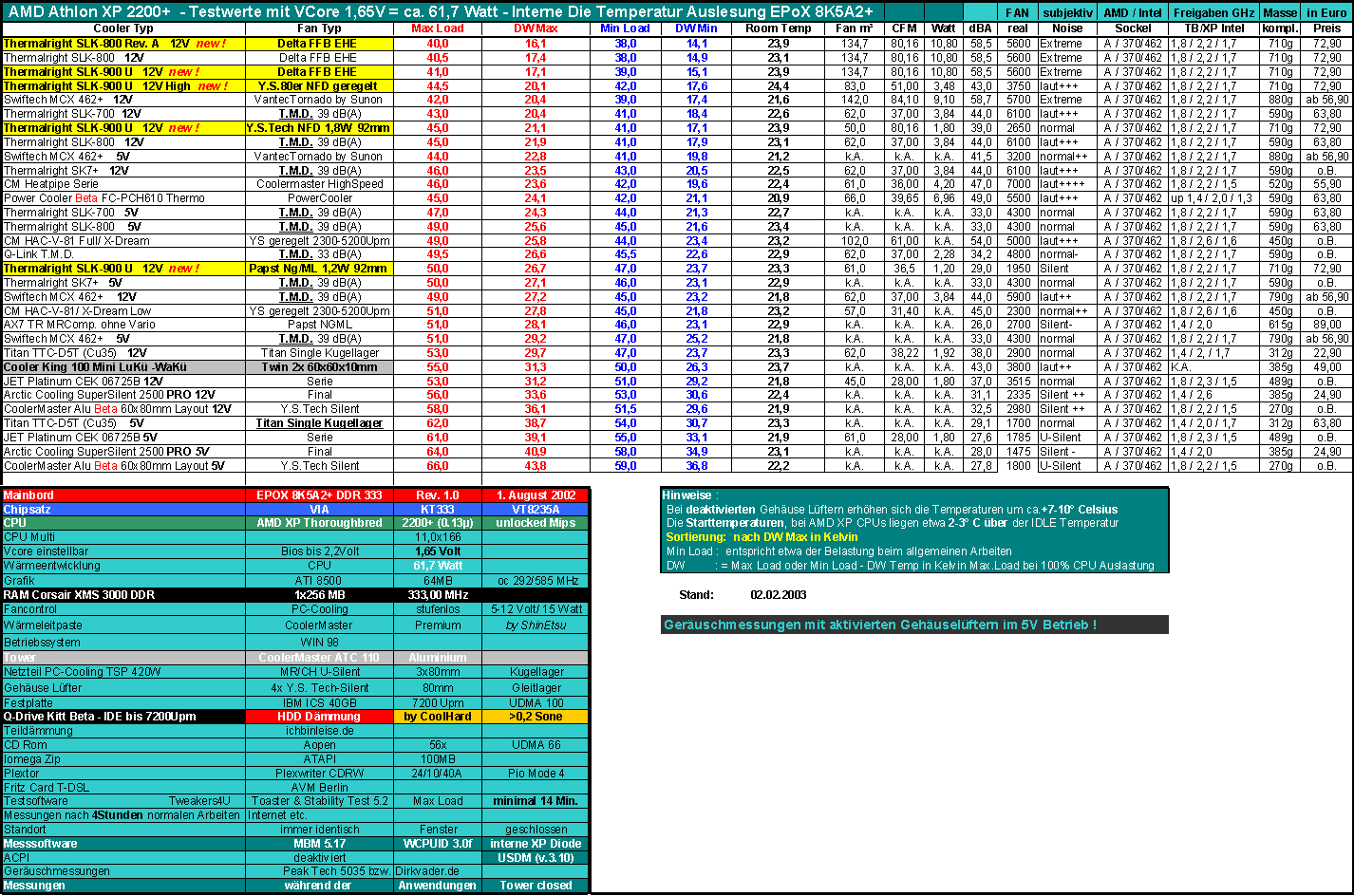
Task: Click the 'Room Temp' column header
Action: (779, 29)
